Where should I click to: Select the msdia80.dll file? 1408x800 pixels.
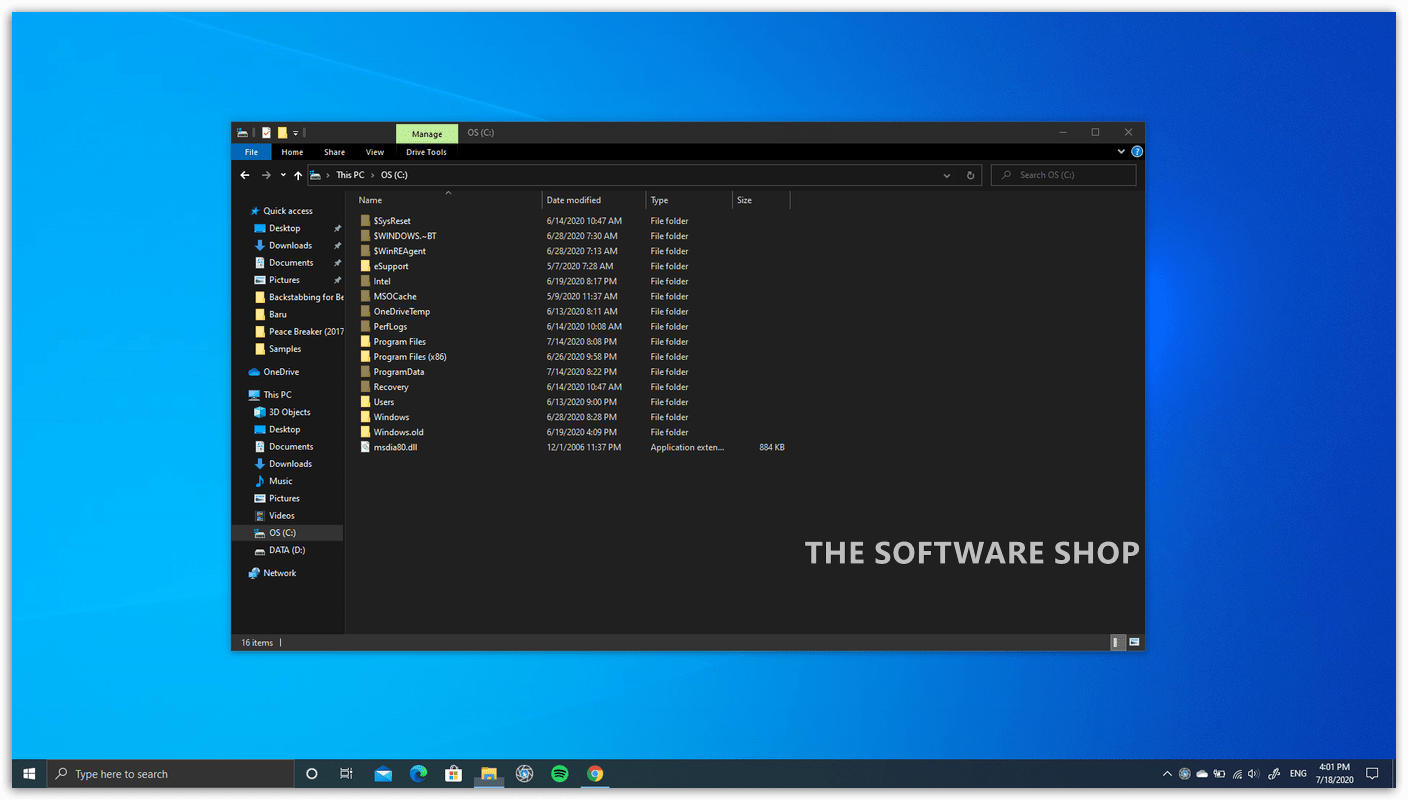click(393, 446)
